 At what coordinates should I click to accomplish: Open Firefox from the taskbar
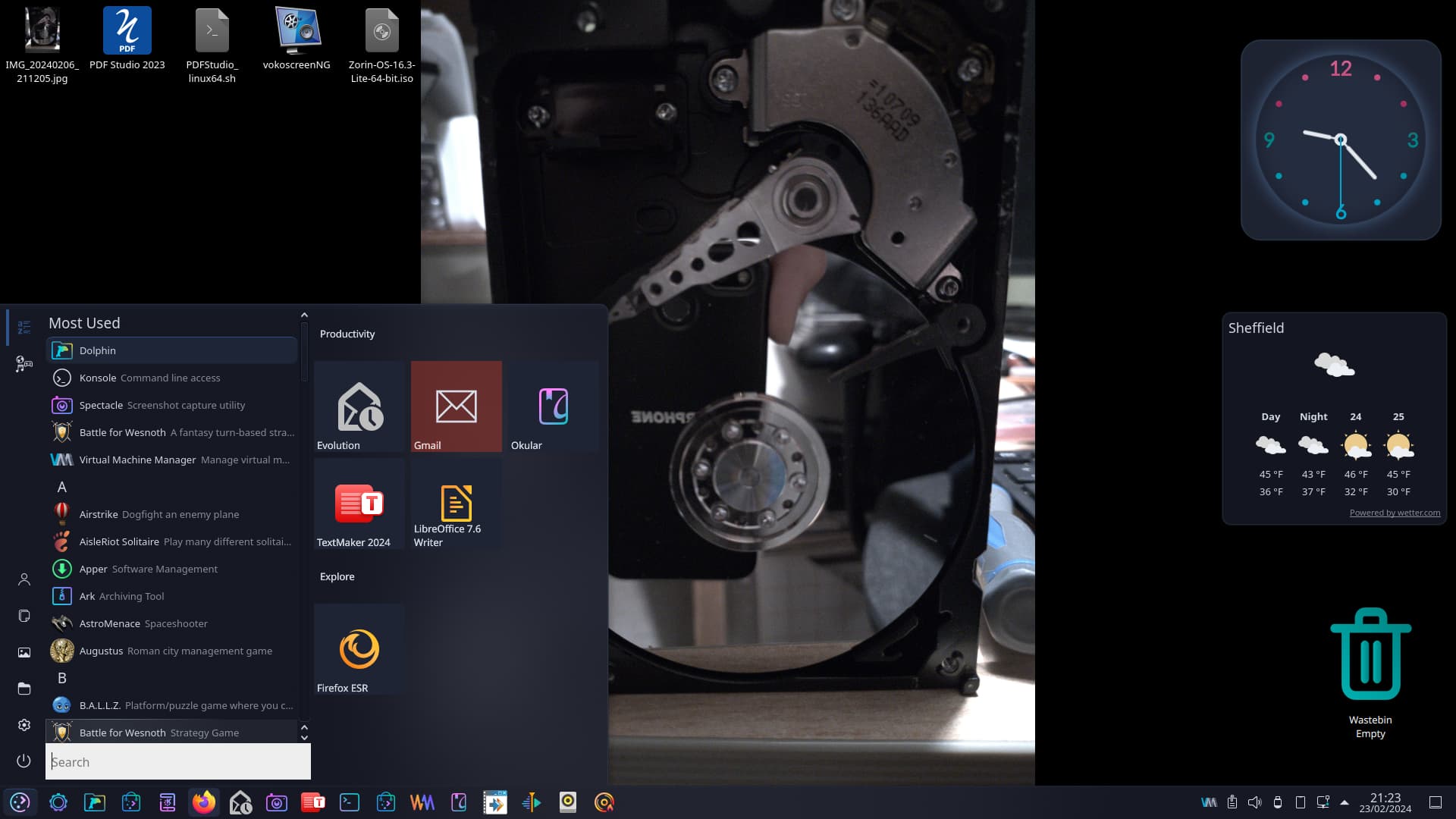(x=203, y=802)
